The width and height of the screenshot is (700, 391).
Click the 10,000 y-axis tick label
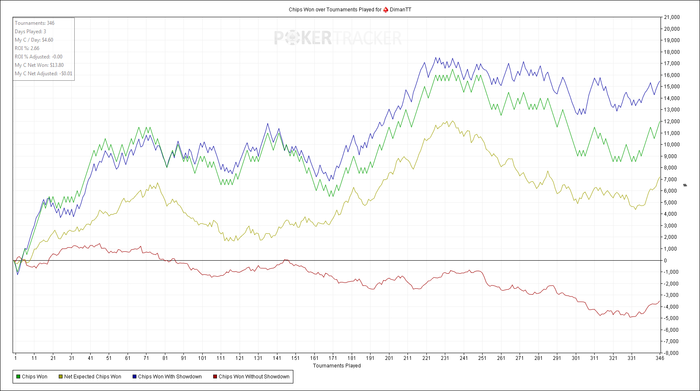click(x=672, y=145)
